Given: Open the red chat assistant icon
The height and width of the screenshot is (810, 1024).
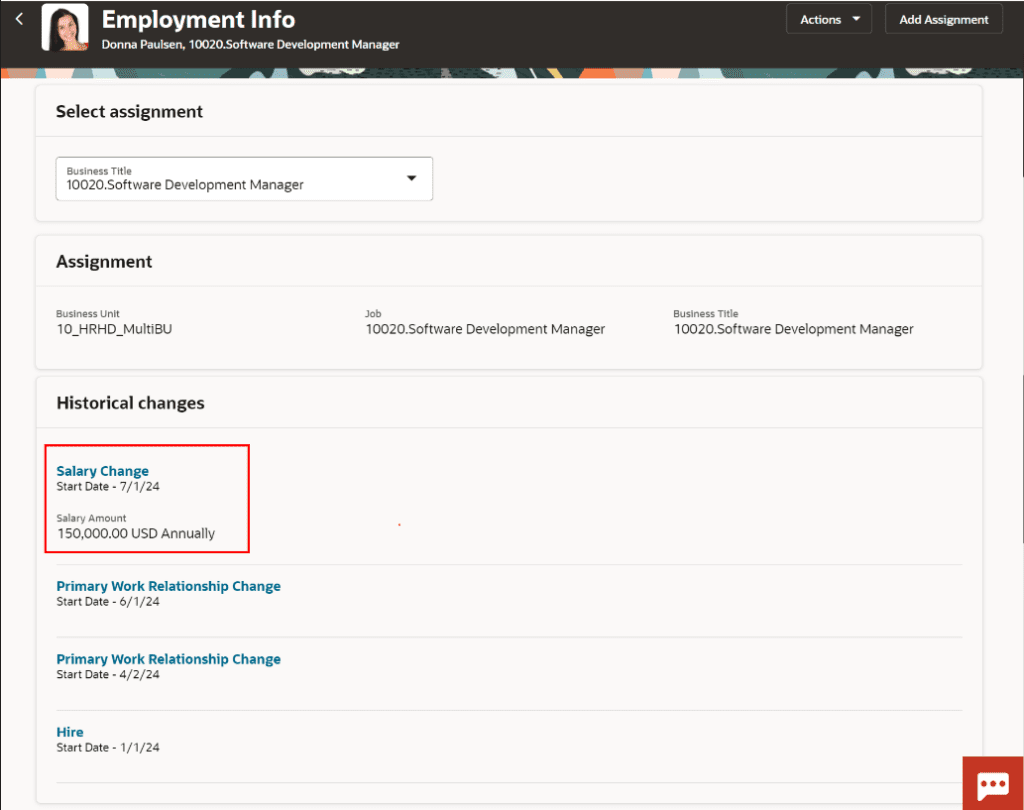Looking at the screenshot, I should [993, 783].
